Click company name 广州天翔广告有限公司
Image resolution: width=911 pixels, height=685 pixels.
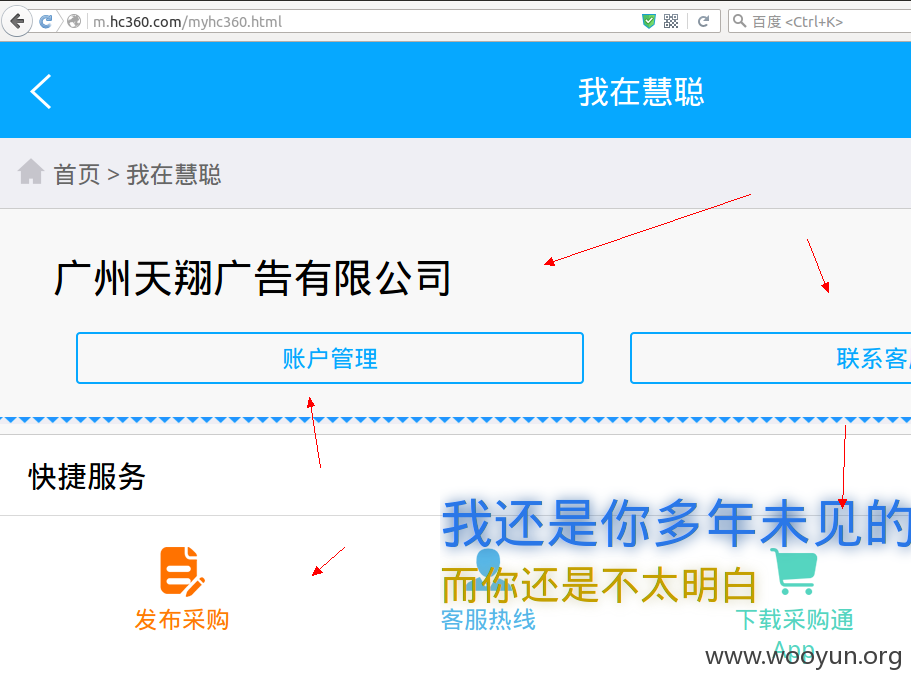[x=253, y=278]
